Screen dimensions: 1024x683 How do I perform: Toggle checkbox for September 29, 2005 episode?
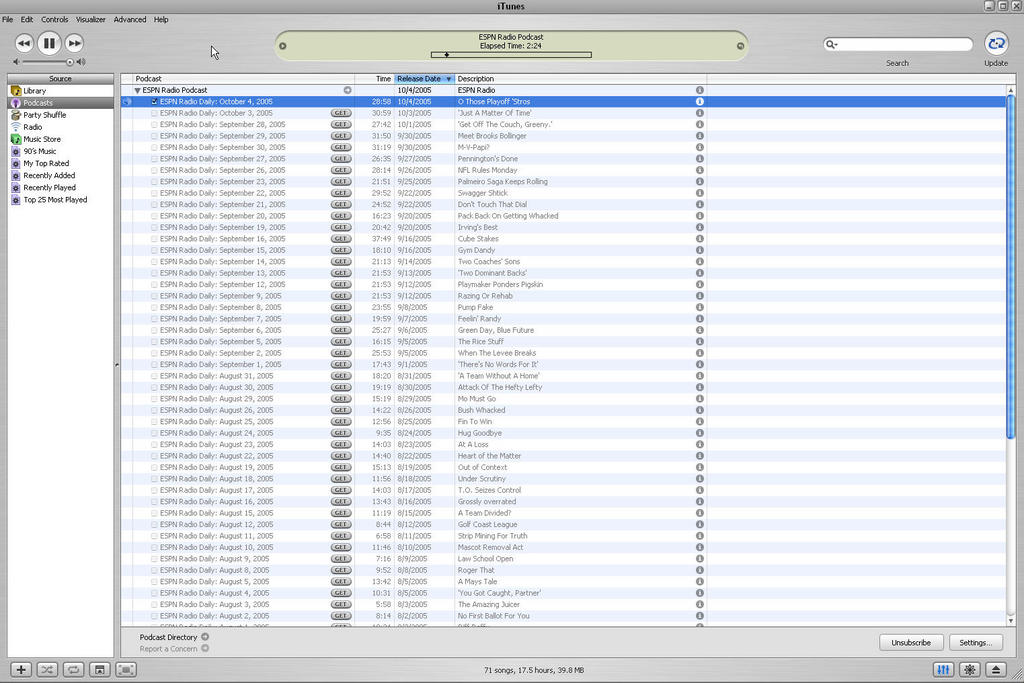pos(154,136)
